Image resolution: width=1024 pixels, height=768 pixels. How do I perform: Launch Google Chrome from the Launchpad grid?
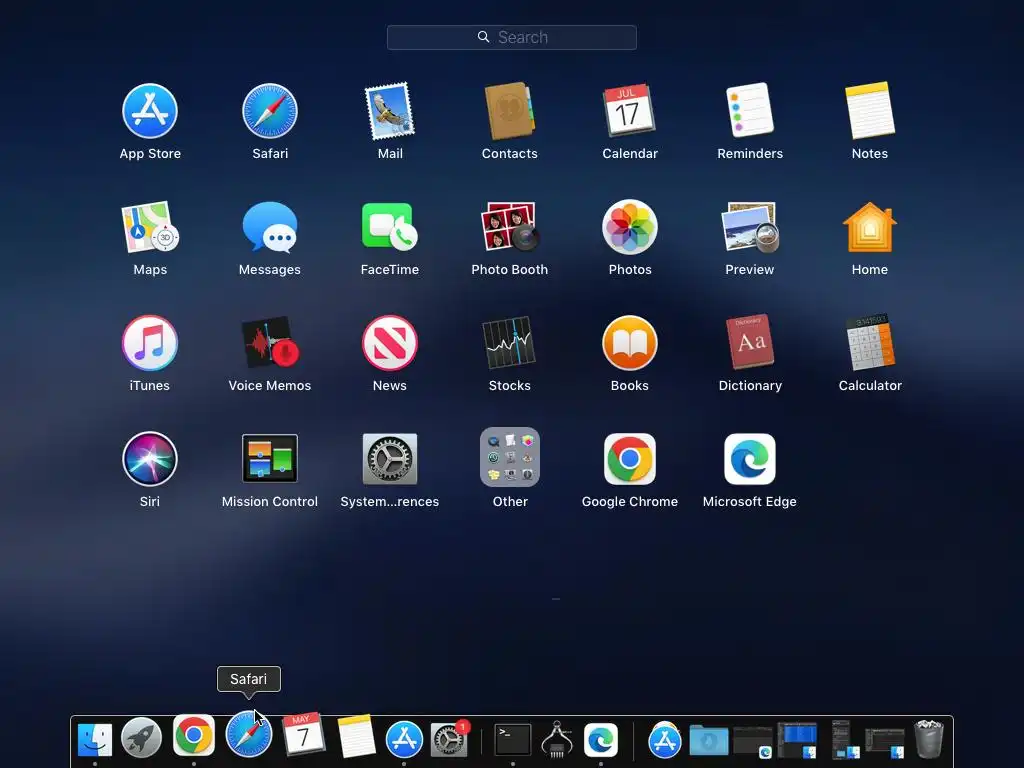[x=630, y=459]
